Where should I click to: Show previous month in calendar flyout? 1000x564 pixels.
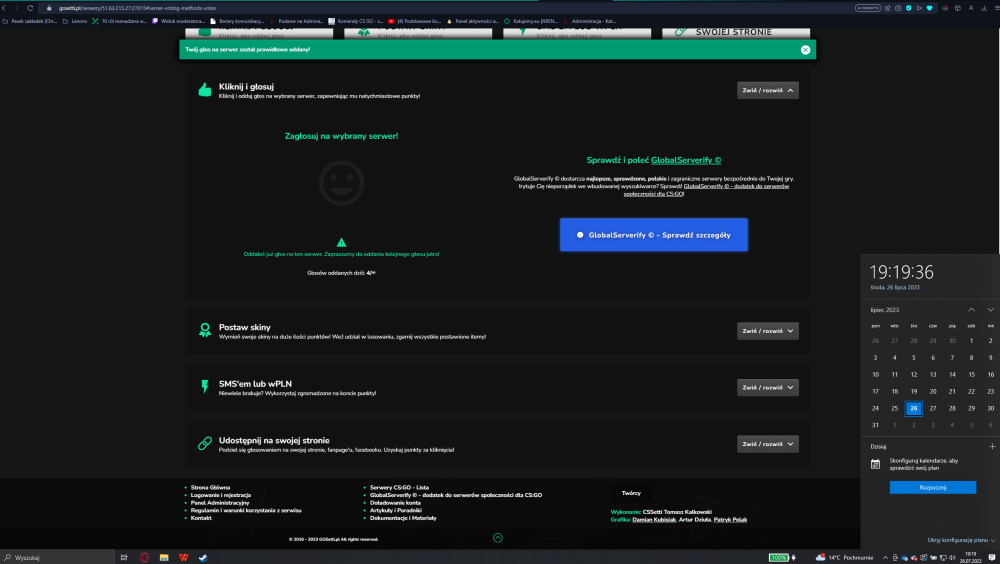pyautogui.click(x=971, y=310)
